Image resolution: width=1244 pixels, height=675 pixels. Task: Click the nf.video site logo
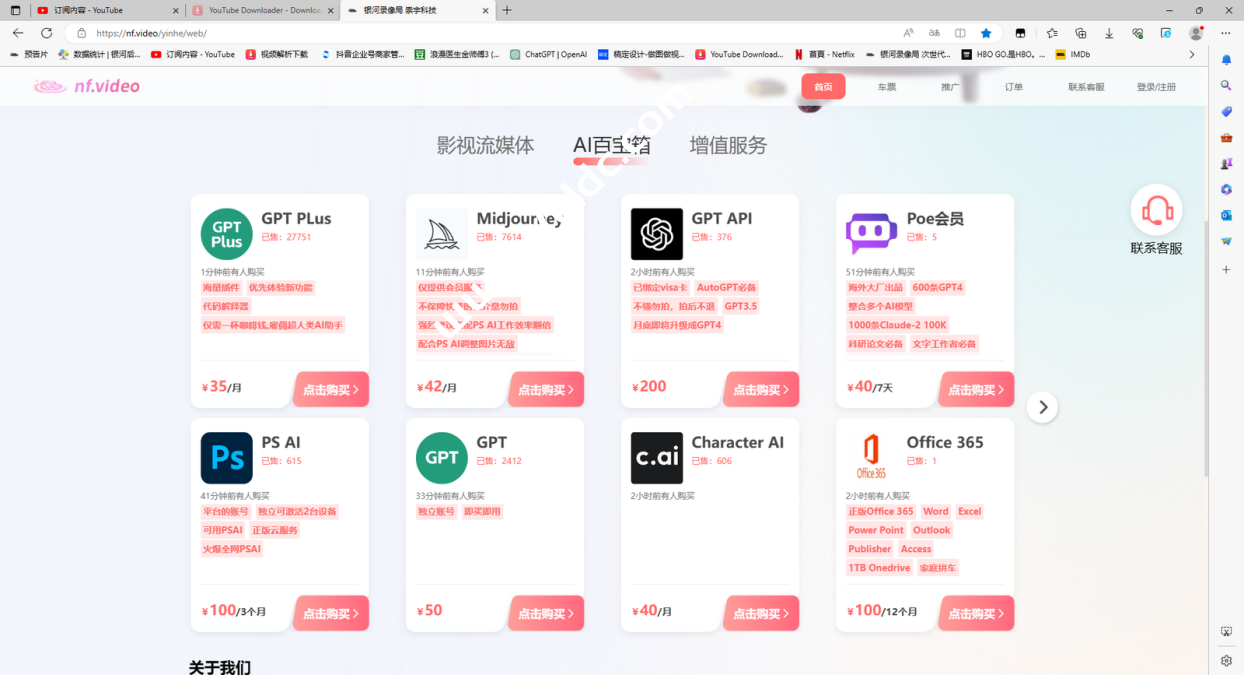87,86
